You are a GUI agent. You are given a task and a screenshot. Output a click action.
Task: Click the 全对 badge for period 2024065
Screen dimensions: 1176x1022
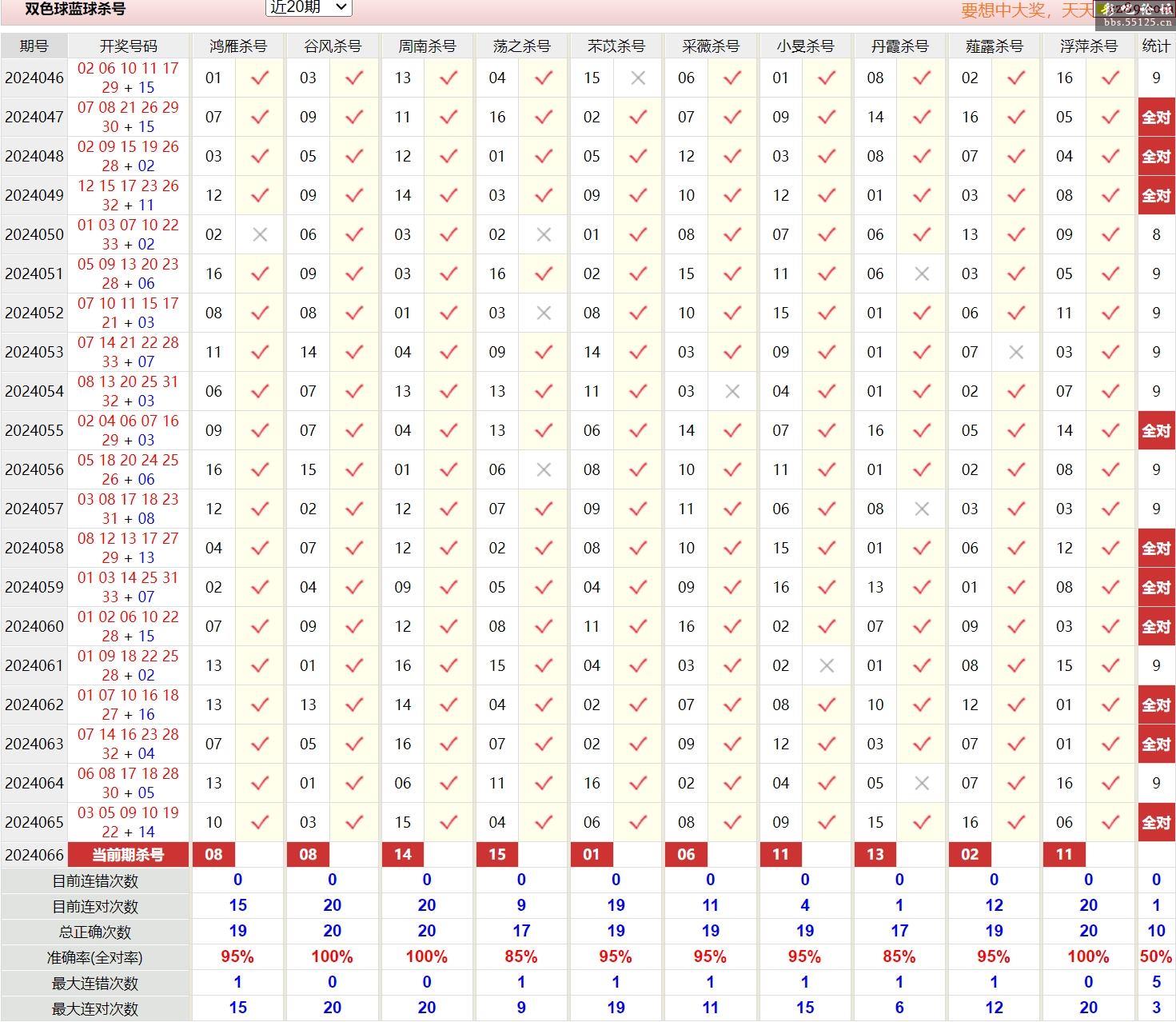click(x=1156, y=823)
